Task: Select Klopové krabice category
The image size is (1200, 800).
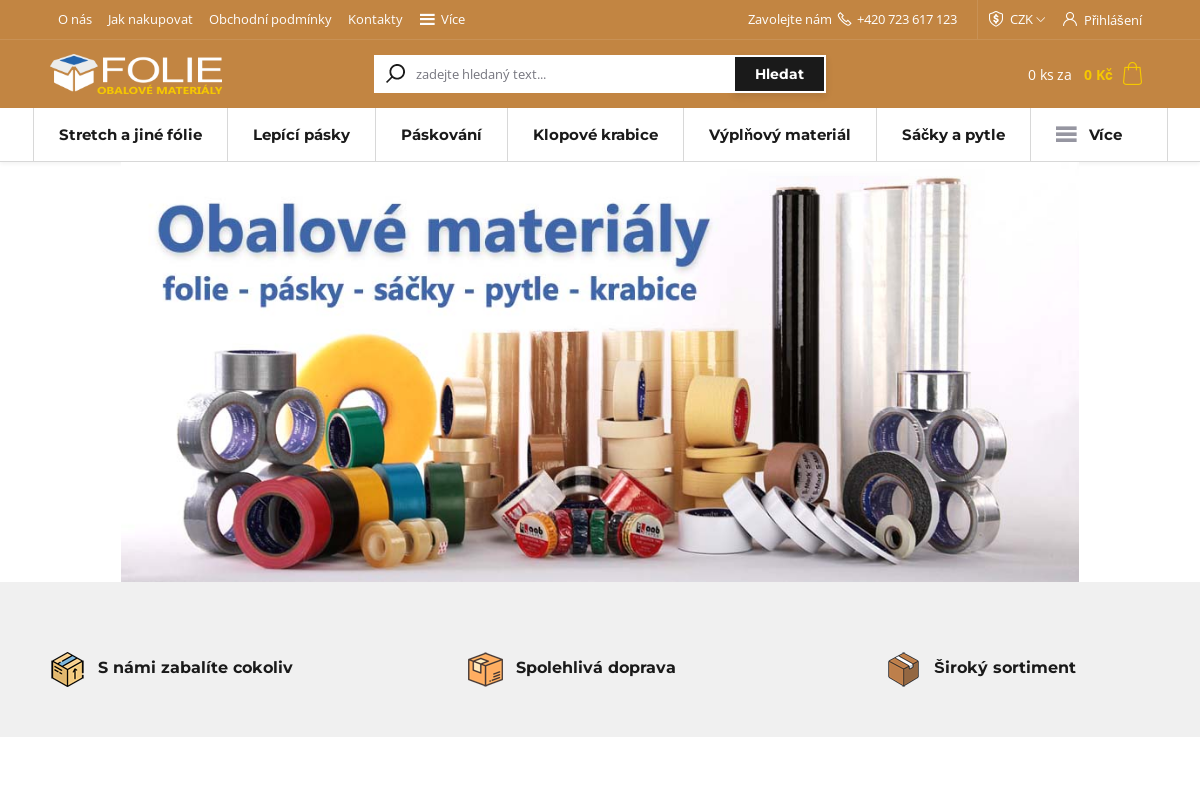Action: pyautogui.click(x=595, y=134)
